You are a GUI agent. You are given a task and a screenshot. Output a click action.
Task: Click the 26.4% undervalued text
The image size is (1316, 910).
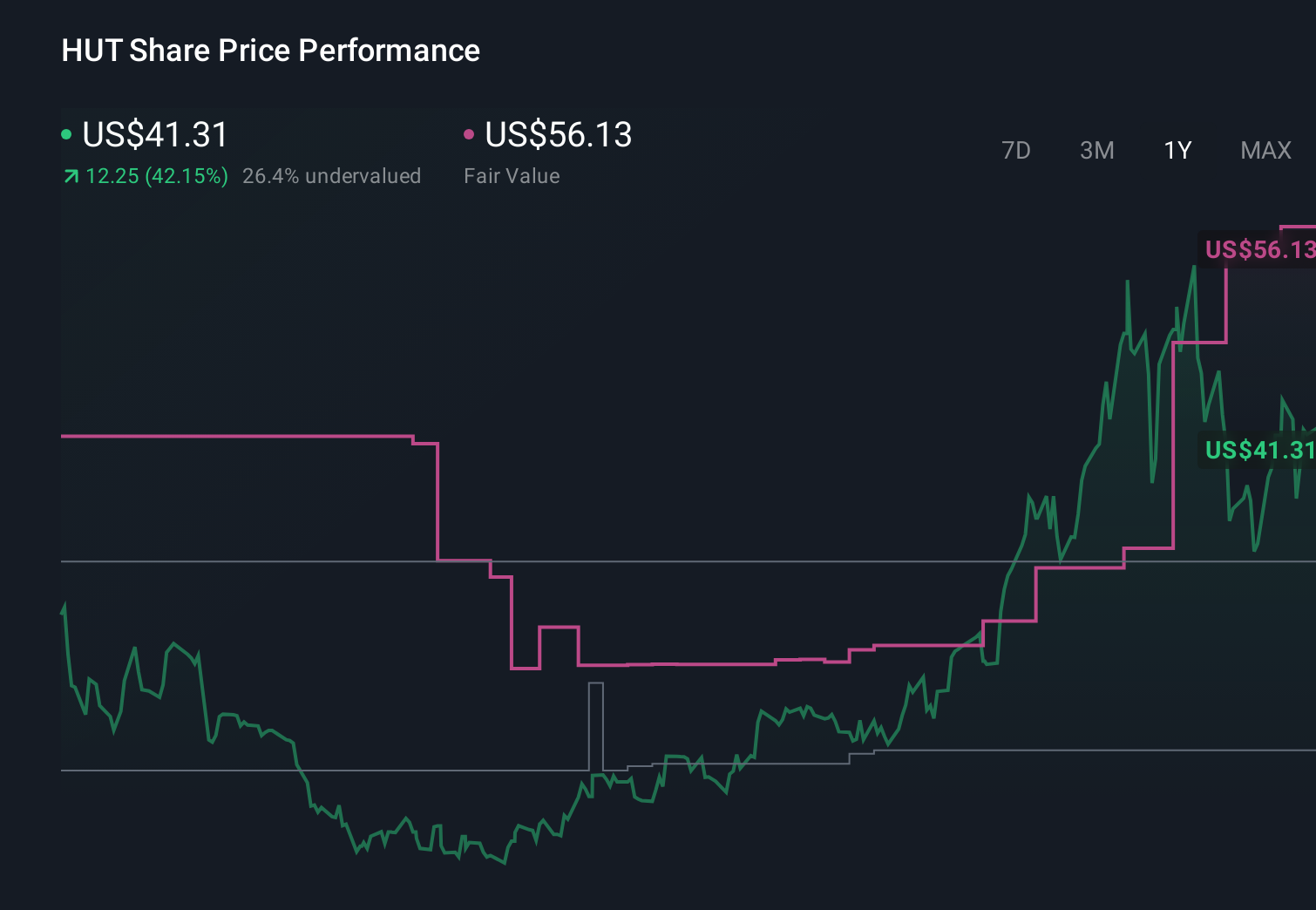(333, 175)
